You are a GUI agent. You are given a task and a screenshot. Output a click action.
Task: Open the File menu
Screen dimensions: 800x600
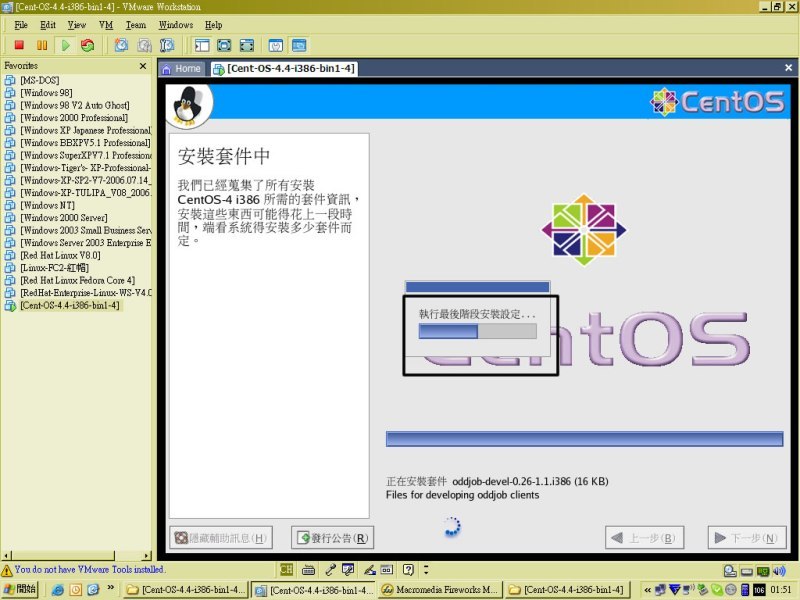click(x=20, y=25)
